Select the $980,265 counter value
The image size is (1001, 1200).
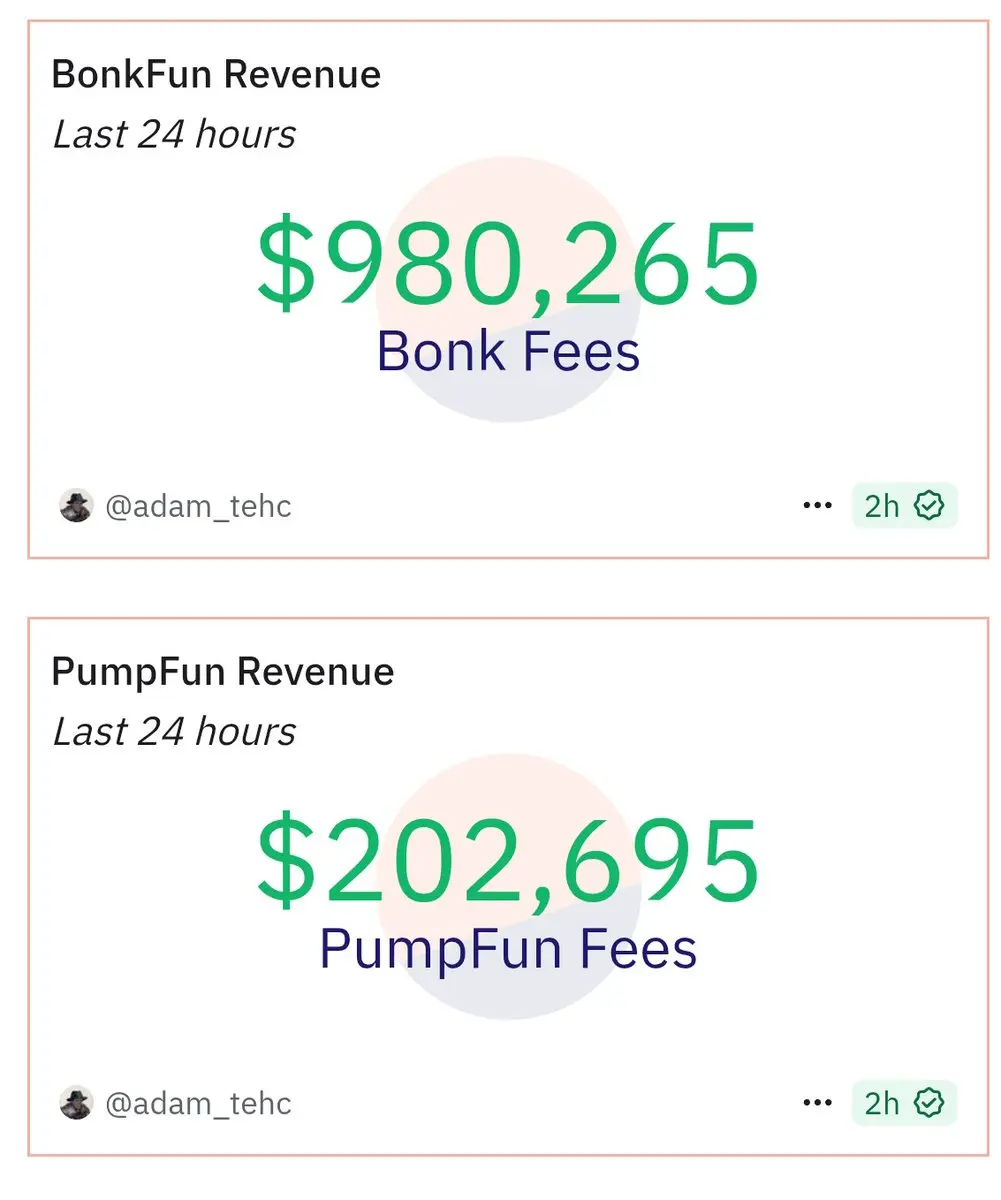point(508,263)
